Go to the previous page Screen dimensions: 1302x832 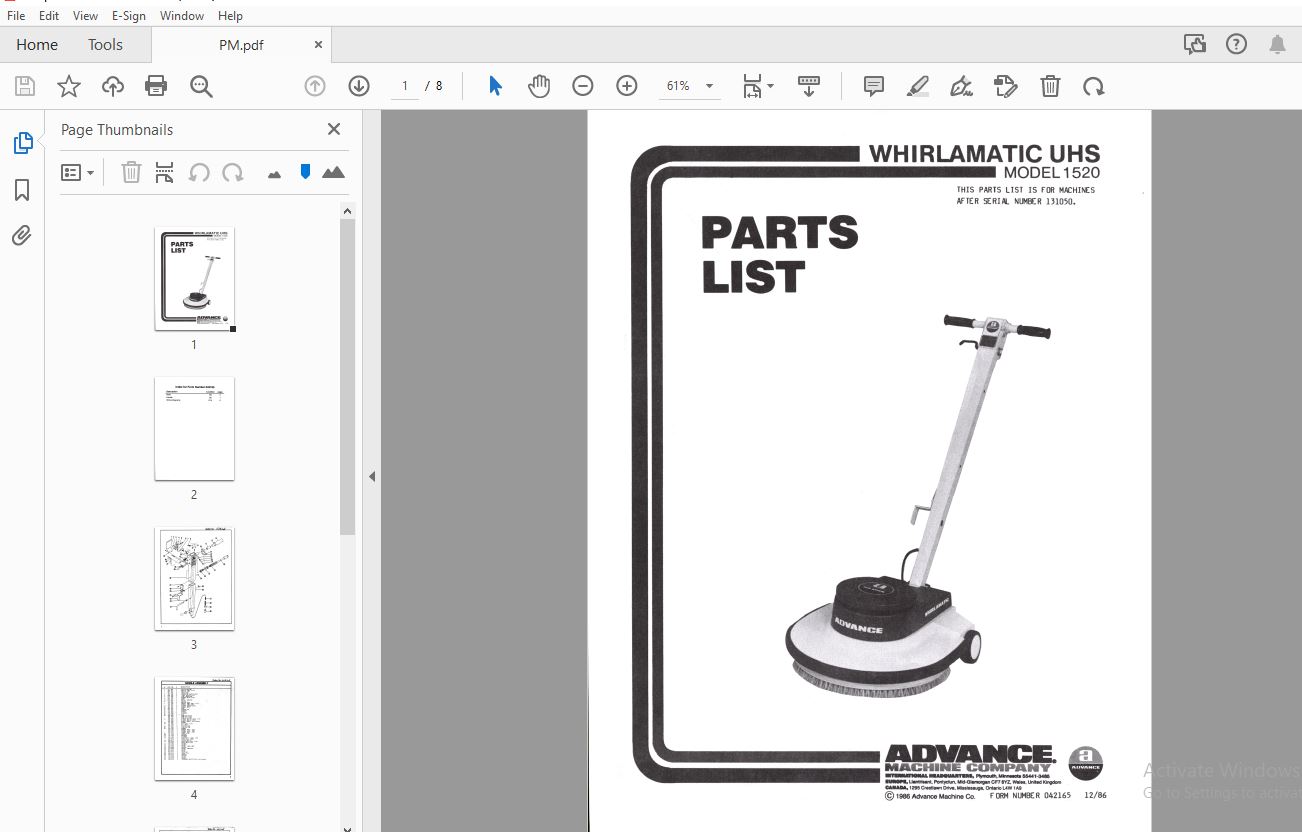315,86
